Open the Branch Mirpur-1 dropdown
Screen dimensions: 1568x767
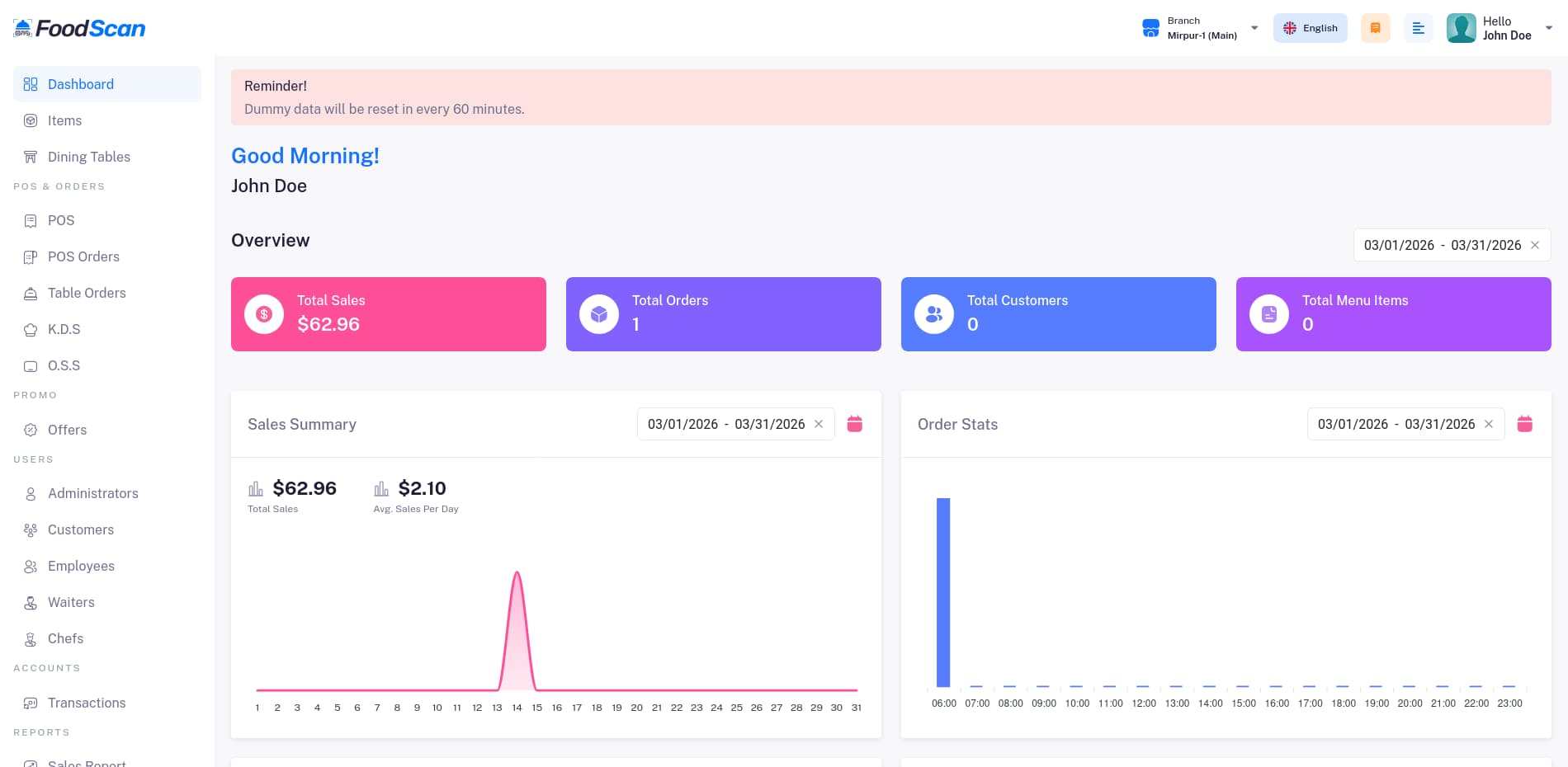1200,28
